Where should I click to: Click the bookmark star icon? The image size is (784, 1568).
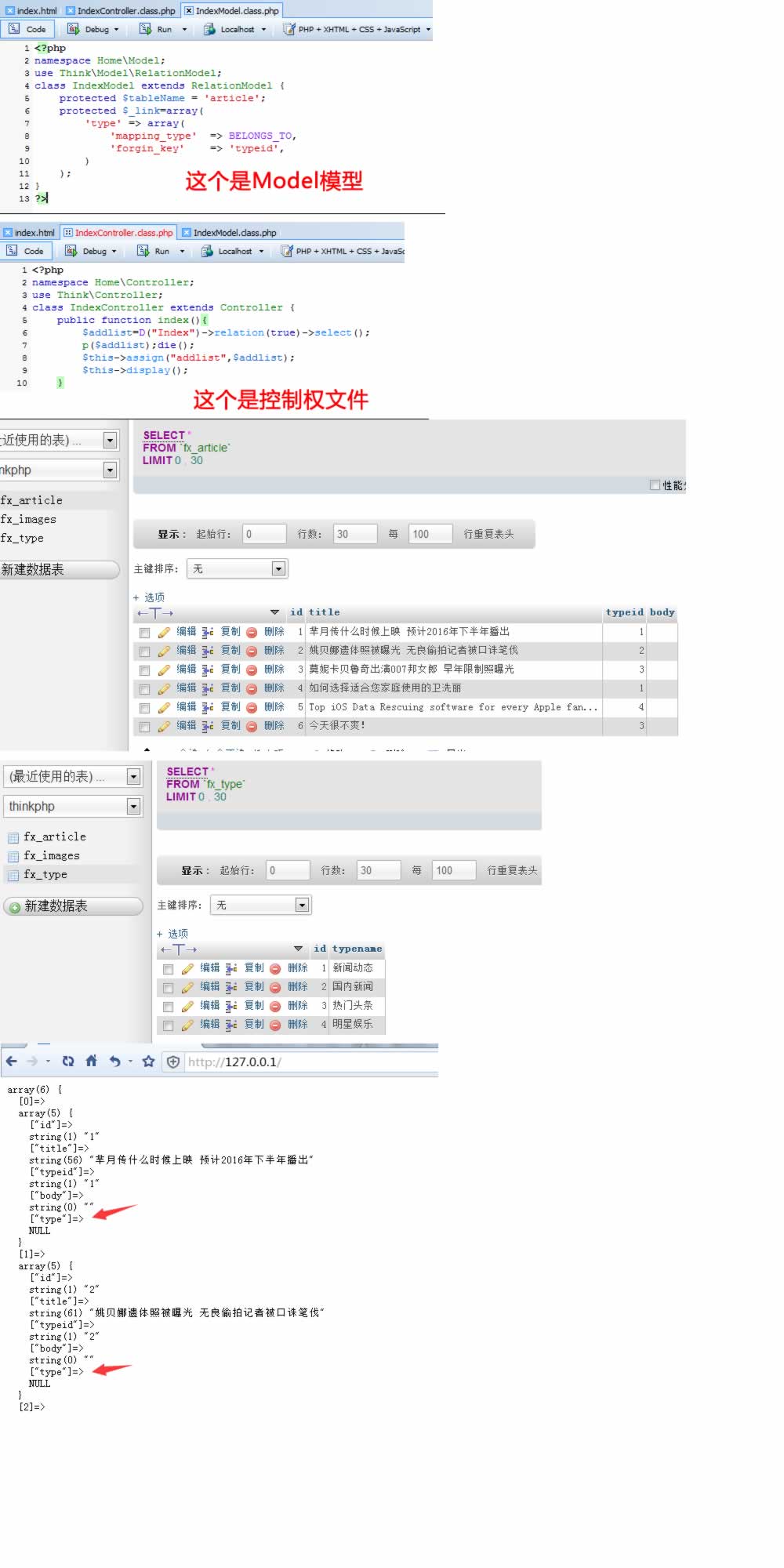pos(148,1061)
